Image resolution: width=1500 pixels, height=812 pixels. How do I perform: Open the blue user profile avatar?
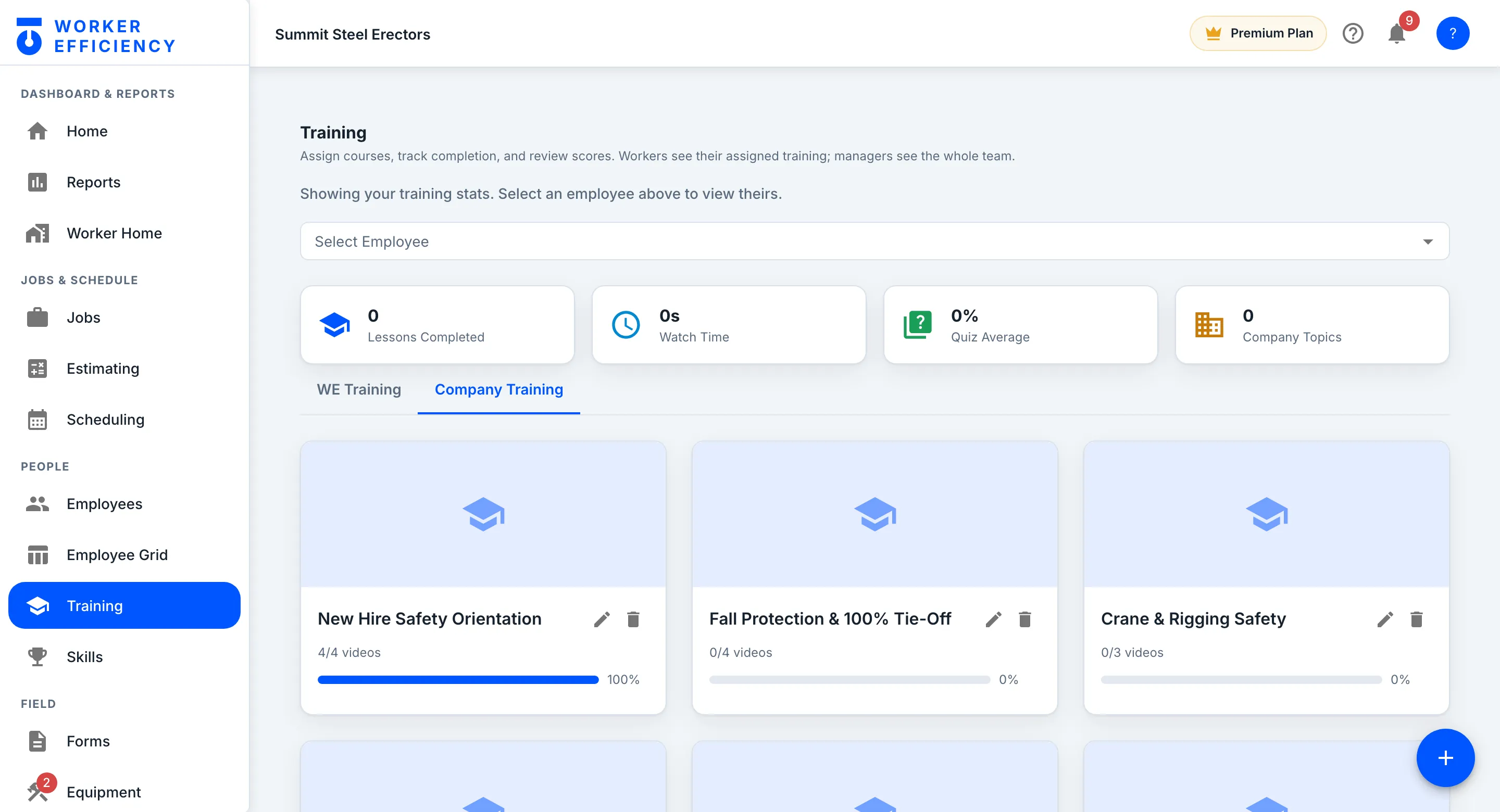click(x=1453, y=34)
